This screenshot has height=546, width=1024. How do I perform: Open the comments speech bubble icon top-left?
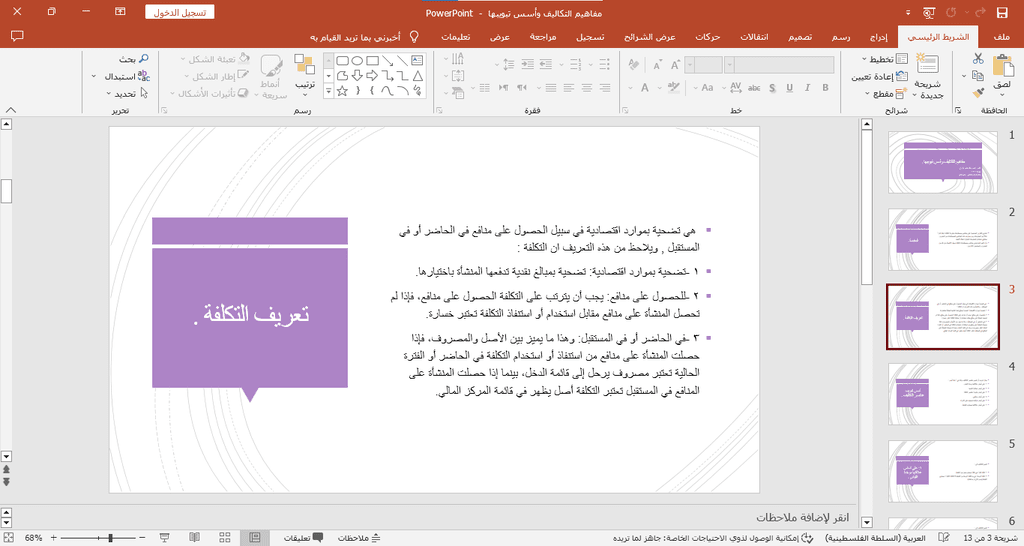(18, 37)
